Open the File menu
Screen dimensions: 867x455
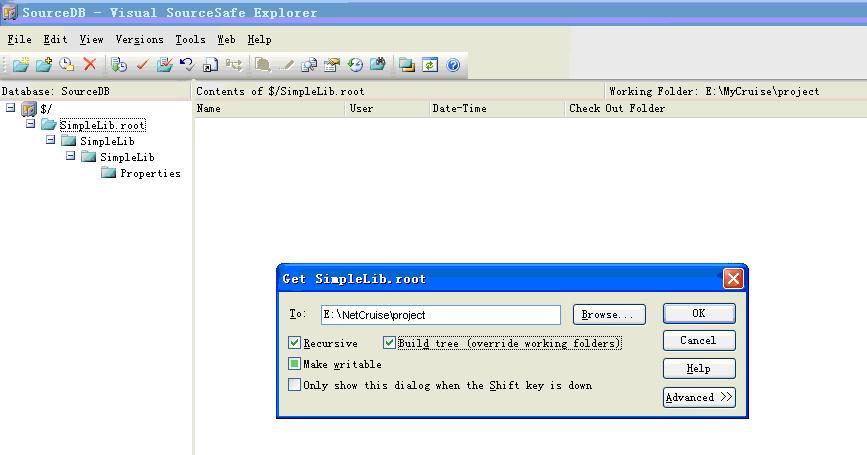[19, 39]
